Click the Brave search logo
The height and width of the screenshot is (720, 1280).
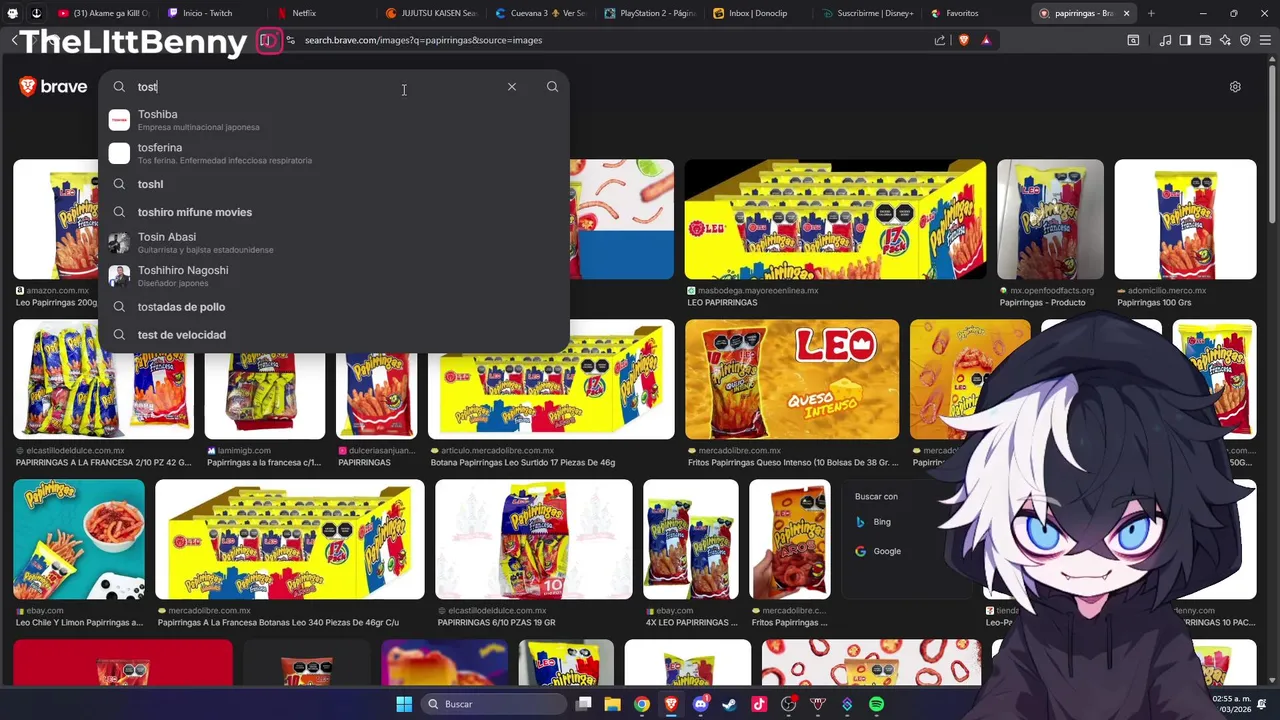click(x=53, y=87)
